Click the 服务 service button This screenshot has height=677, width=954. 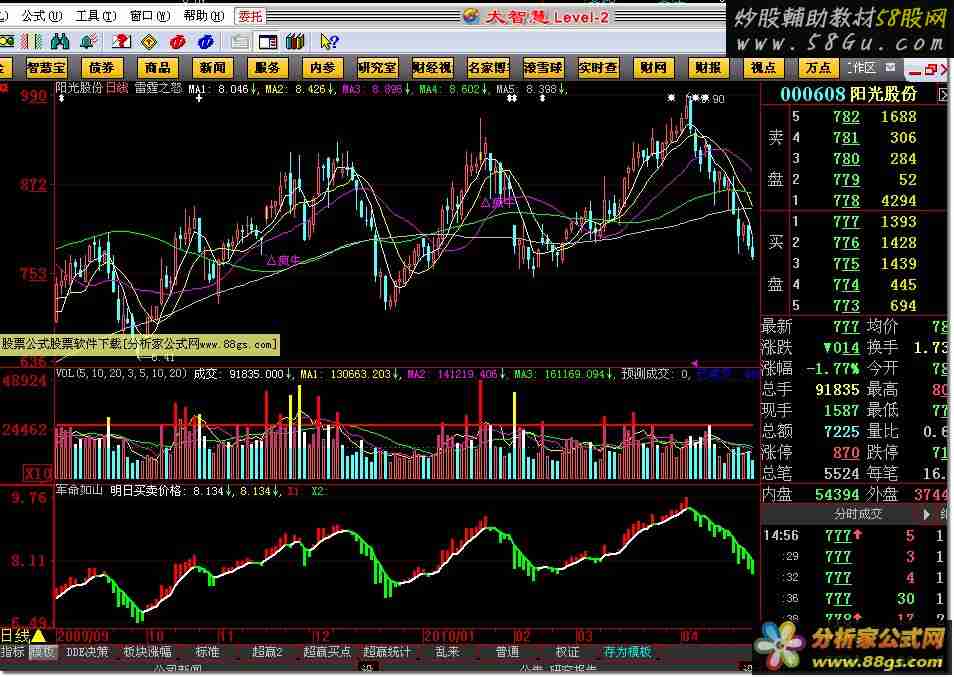[x=267, y=68]
